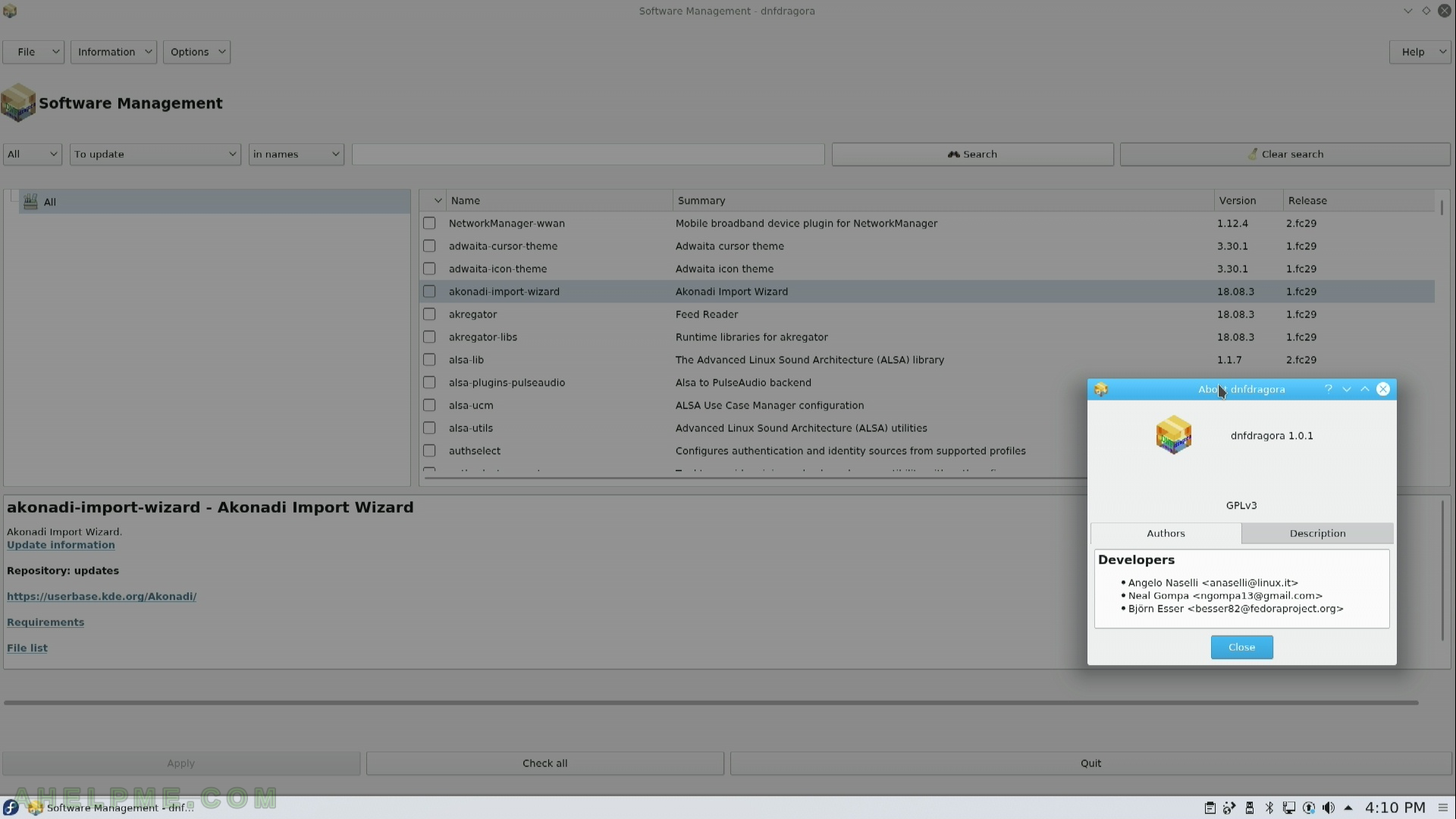The height and width of the screenshot is (819, 1456).
Task: Click the package list horizontal scrollbar
Action: pos(755,477)
